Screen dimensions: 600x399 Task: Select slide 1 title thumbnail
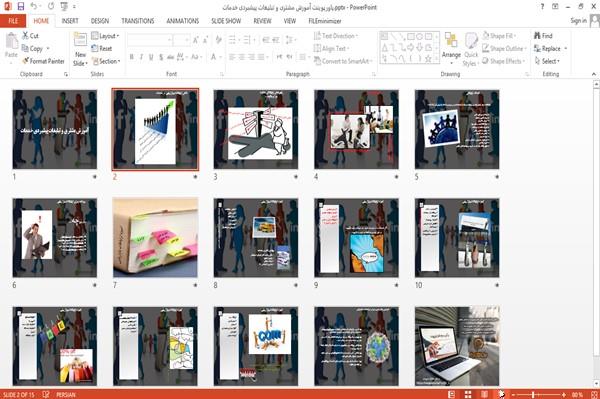55,129
